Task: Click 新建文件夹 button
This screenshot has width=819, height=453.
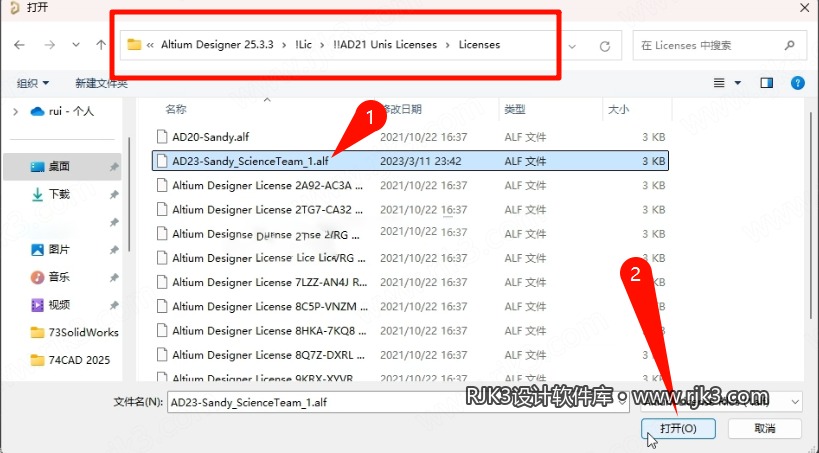Action: pyautogui.click(x=101, y=83)
